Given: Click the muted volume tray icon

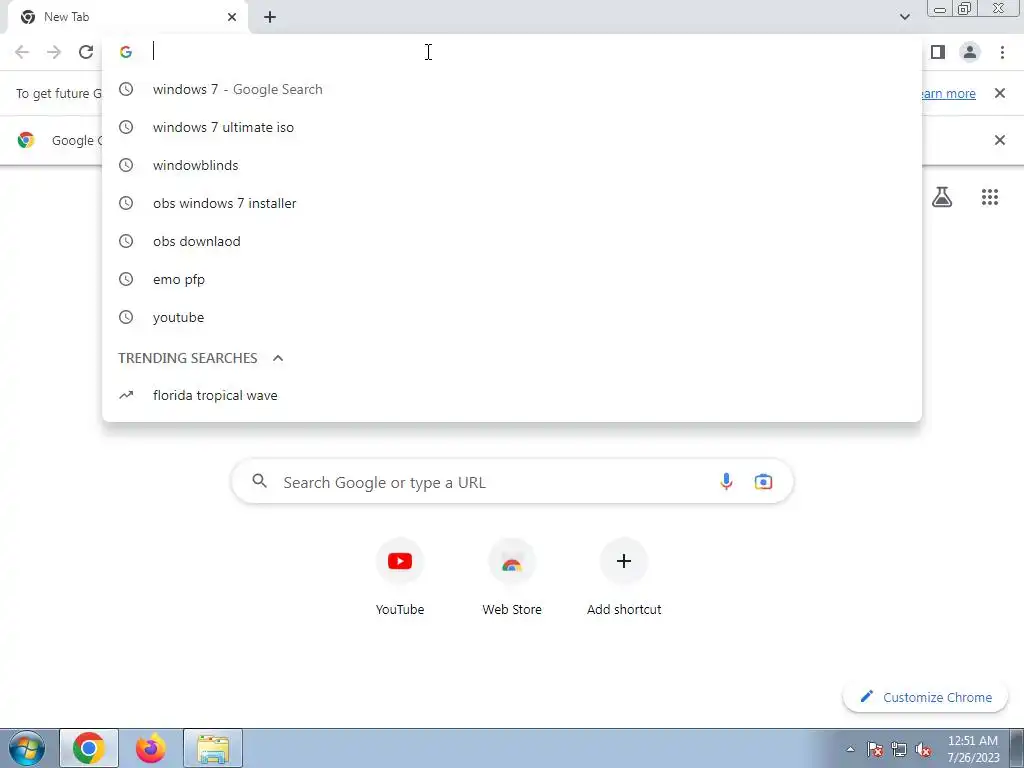Looking at the screenshot, I should click(923, 749).
